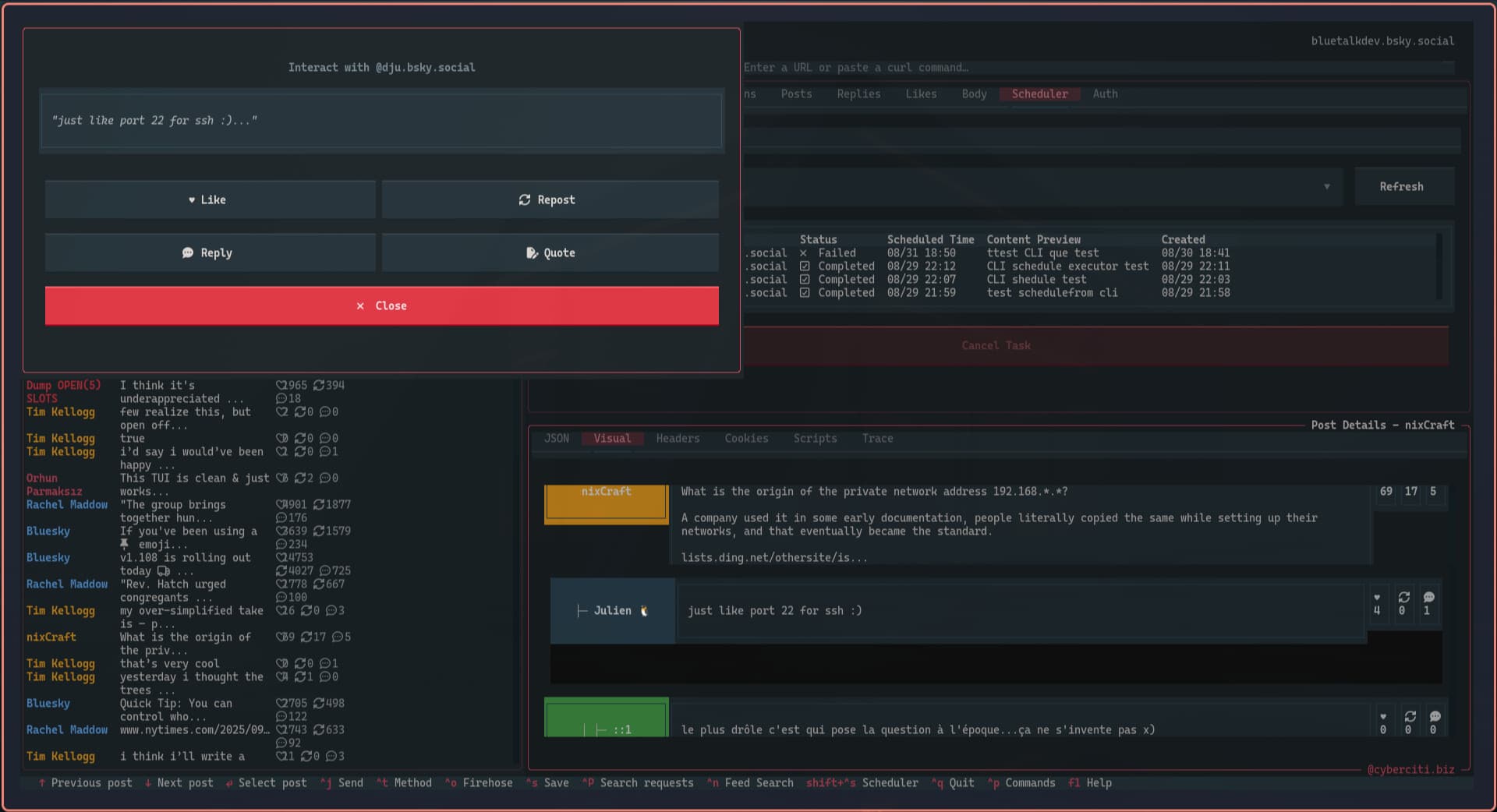Open the Auth tab in the top tab bar
Screen dimensions: 1497x812
click(1105, 94)
